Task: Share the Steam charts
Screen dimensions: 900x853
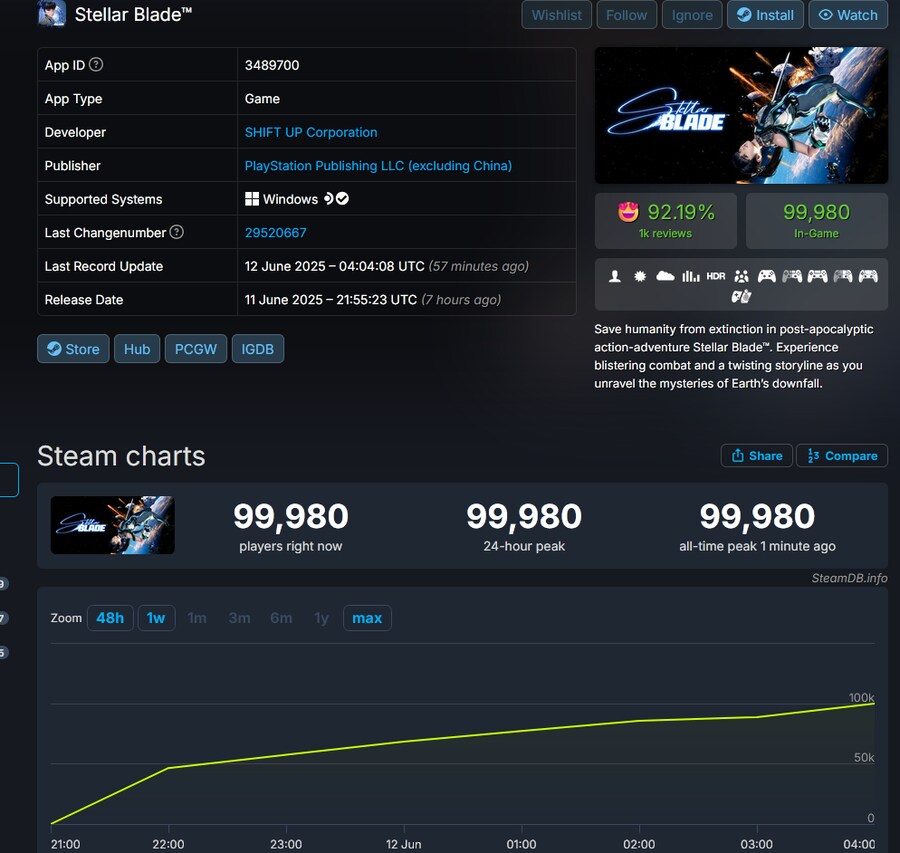Action: (757, 455)
